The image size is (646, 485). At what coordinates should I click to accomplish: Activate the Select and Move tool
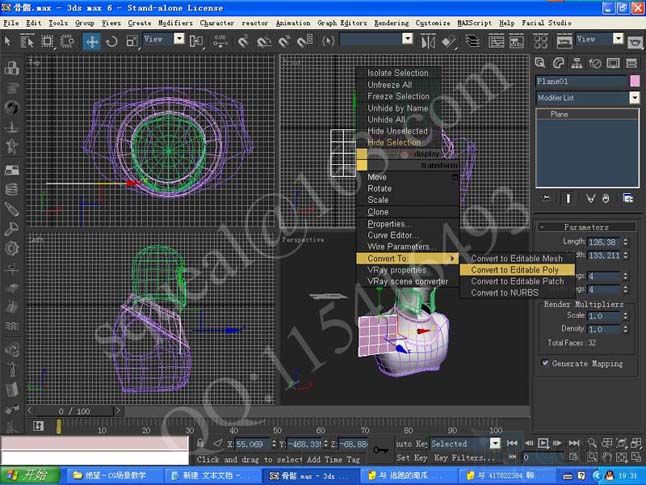click(x=91, y=41)
